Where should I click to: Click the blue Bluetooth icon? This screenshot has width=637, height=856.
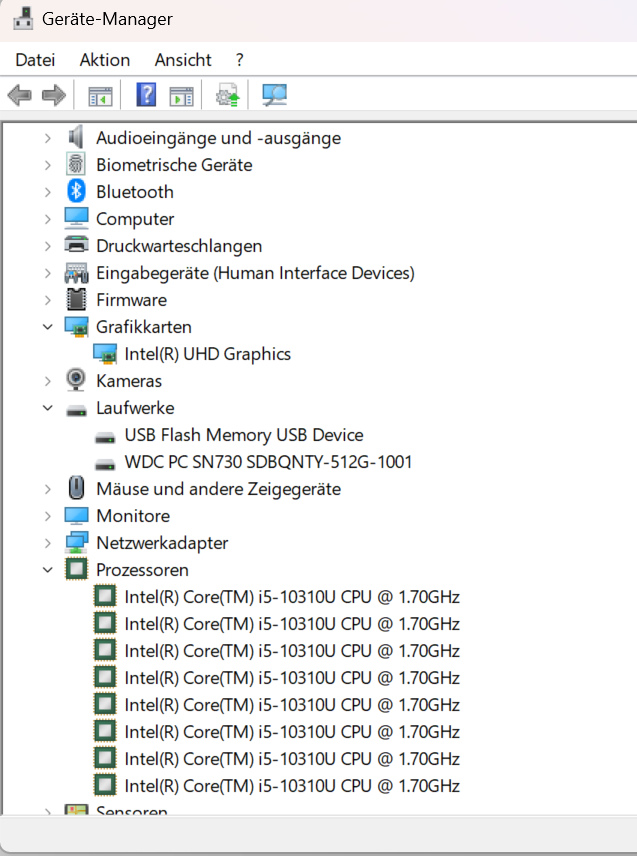(76, 191)
